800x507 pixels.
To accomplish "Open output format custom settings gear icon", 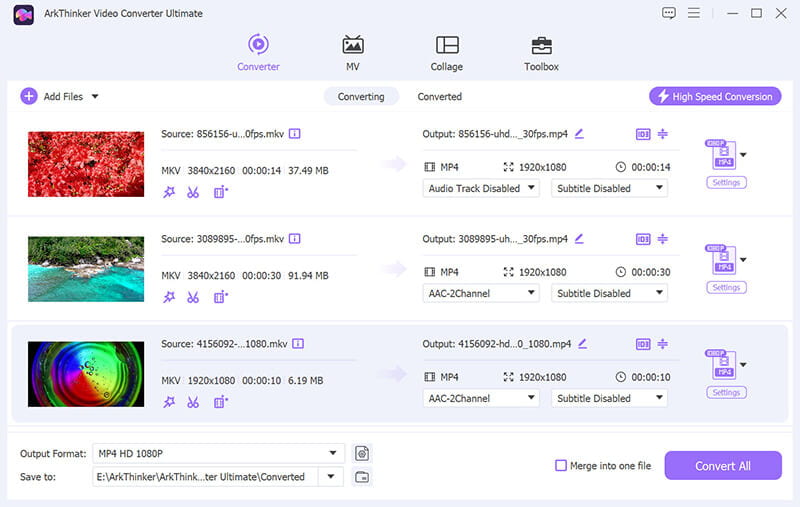I will tap(362, 453).
